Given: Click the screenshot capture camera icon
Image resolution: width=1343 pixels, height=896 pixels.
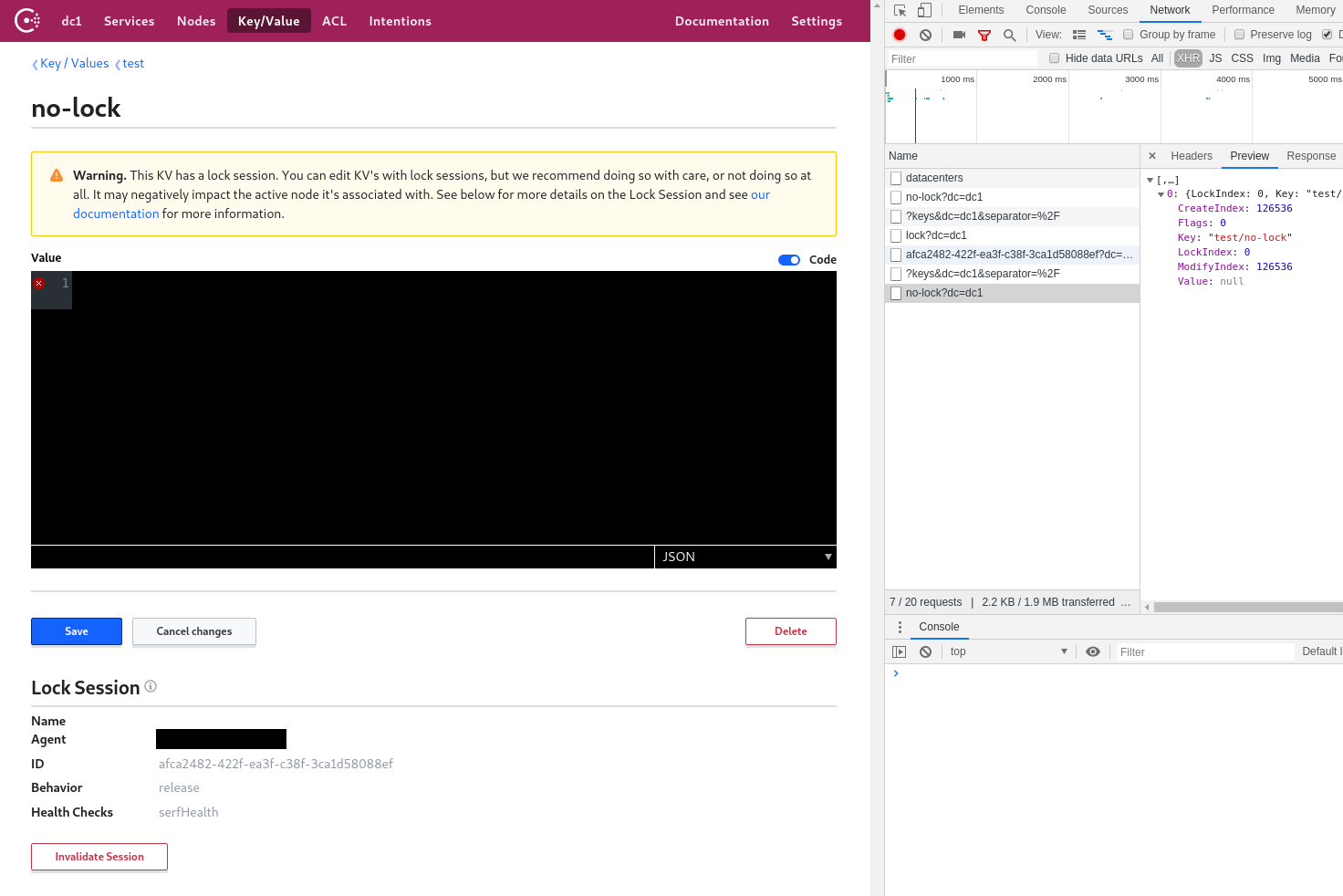Looking at the screenshot, I should pos(958,34).
